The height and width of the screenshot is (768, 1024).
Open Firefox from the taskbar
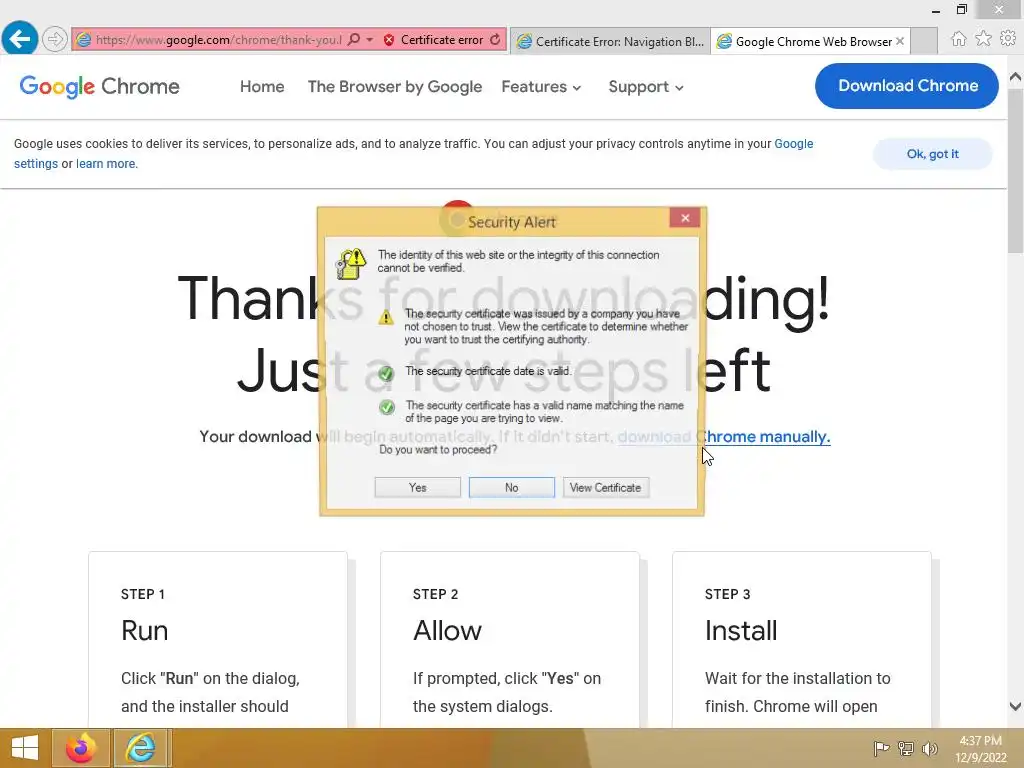(x=80, y=748)
